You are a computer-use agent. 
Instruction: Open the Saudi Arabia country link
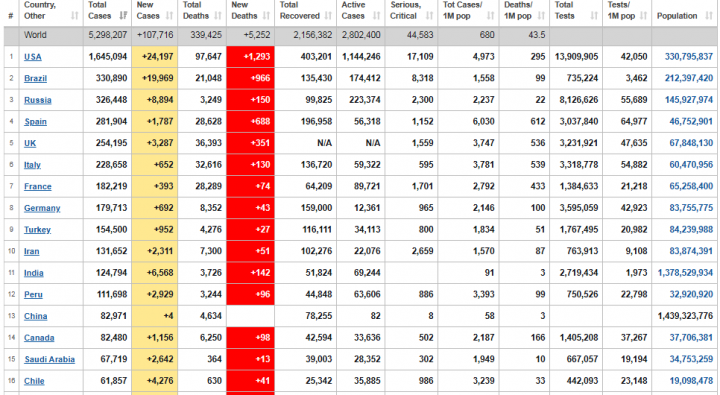(x=50, y=359)
